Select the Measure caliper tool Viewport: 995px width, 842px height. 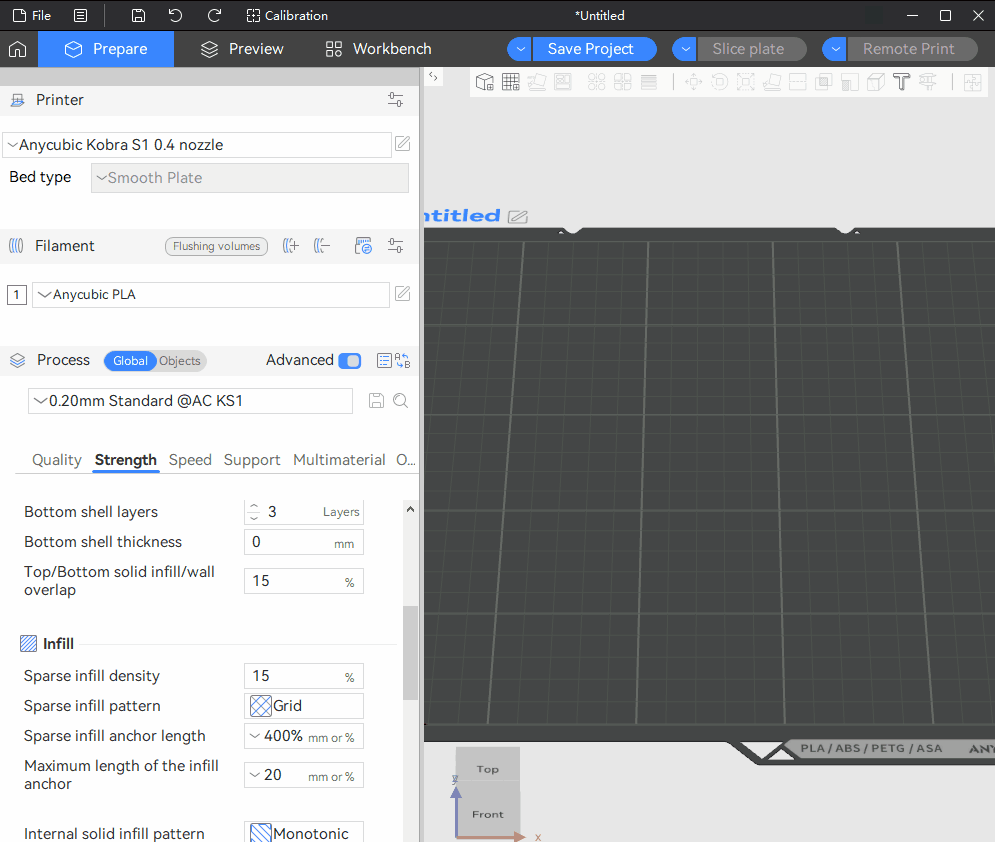(x=928, y=82)
